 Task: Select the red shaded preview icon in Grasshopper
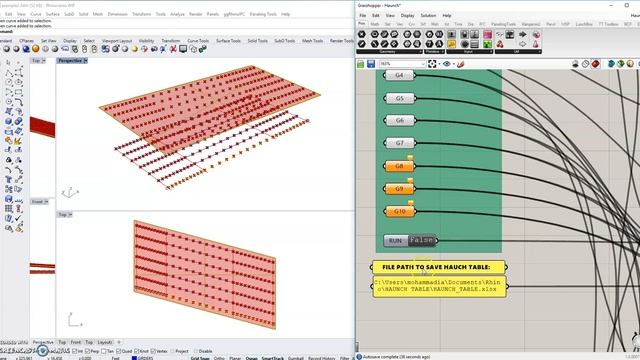click(596, 64)
